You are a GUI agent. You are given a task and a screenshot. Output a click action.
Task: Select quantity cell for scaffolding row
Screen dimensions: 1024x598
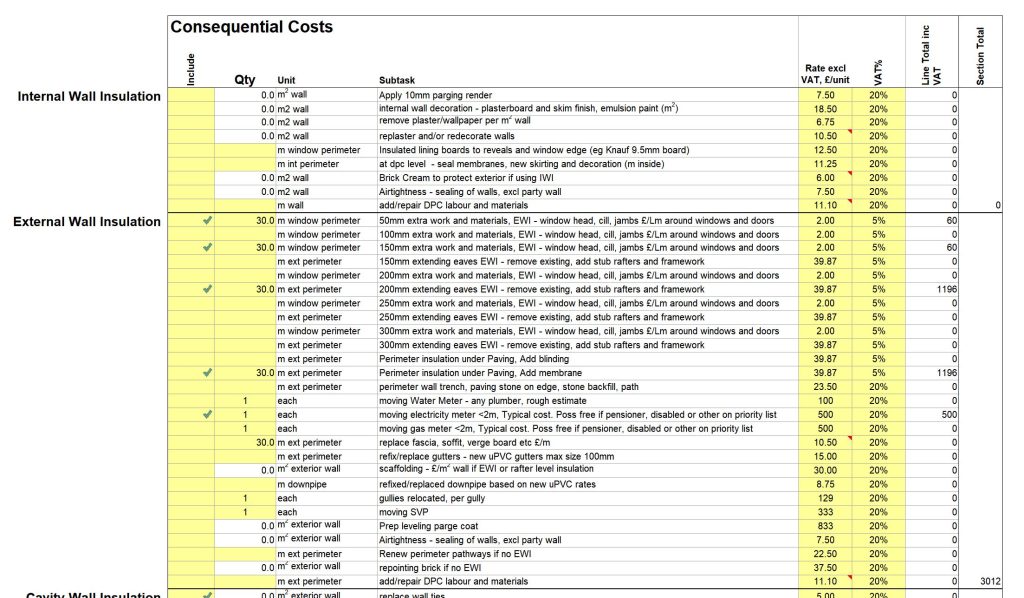click(x=245, y=470)
